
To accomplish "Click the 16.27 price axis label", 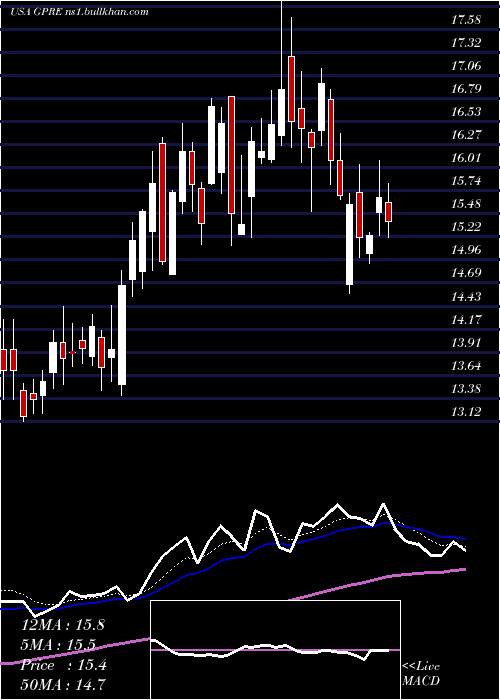I will click(467, 135).
